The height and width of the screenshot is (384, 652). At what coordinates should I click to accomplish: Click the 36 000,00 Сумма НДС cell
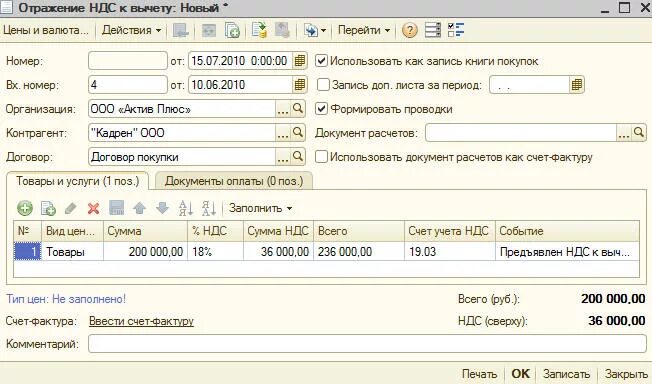[x=279, y=252]
